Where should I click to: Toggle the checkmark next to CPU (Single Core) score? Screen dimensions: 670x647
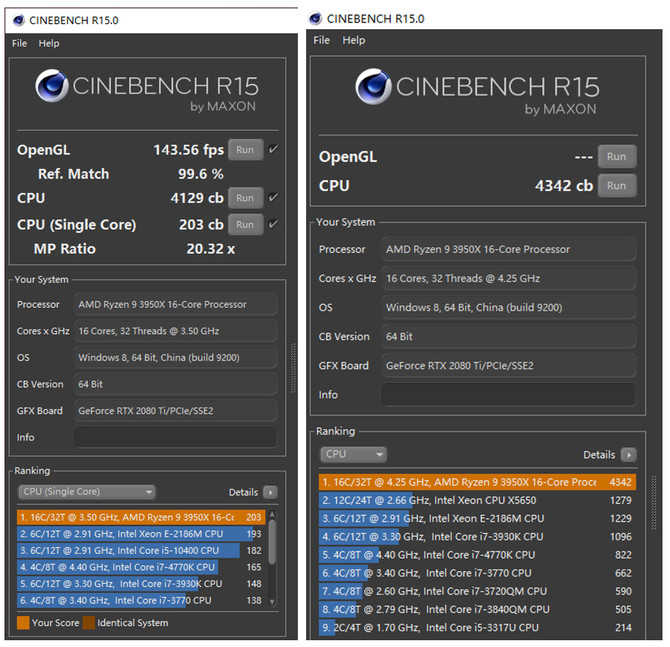click(x=274, y=223)
